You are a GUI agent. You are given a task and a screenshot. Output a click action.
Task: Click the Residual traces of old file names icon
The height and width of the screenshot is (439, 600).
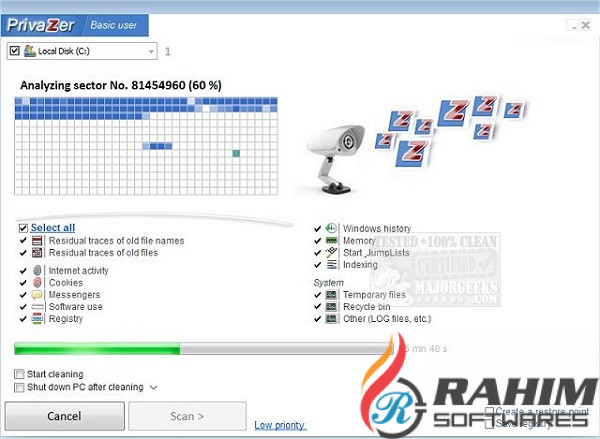[x=37, y=241]
